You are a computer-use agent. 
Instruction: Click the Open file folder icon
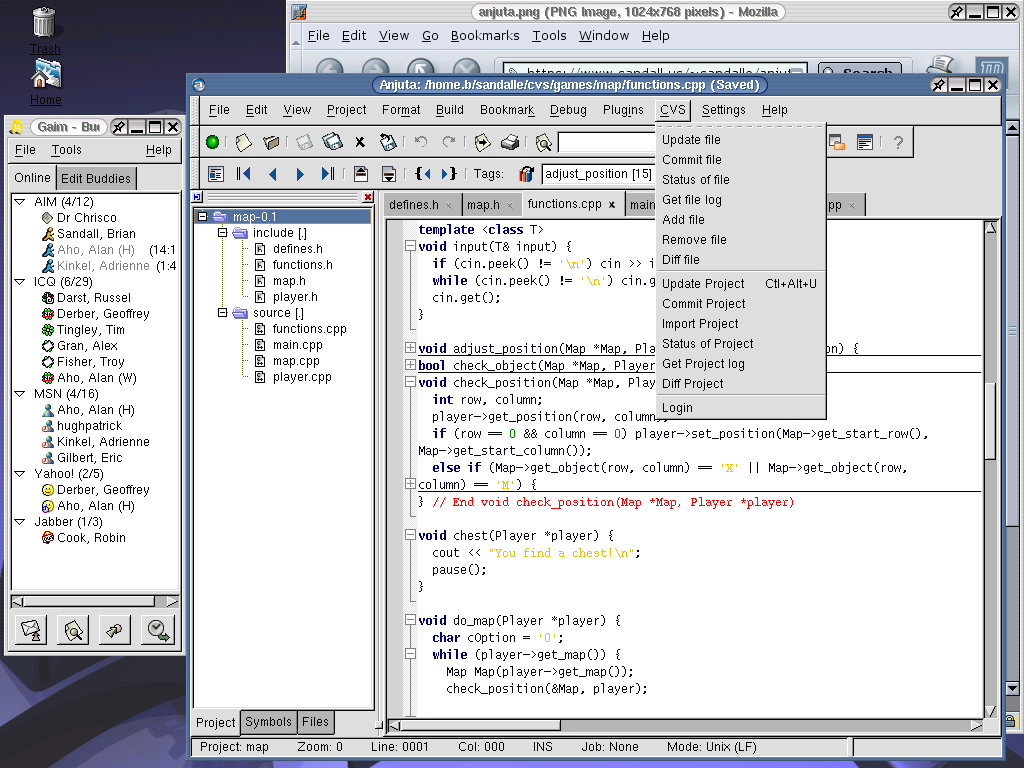point(270,143)
